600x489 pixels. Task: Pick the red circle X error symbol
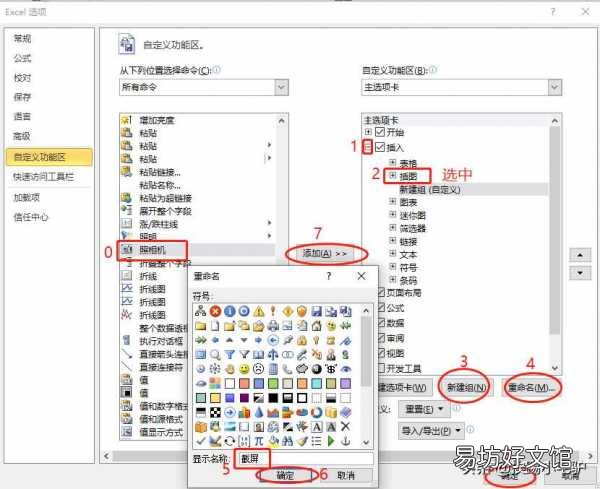click(215, 311)
